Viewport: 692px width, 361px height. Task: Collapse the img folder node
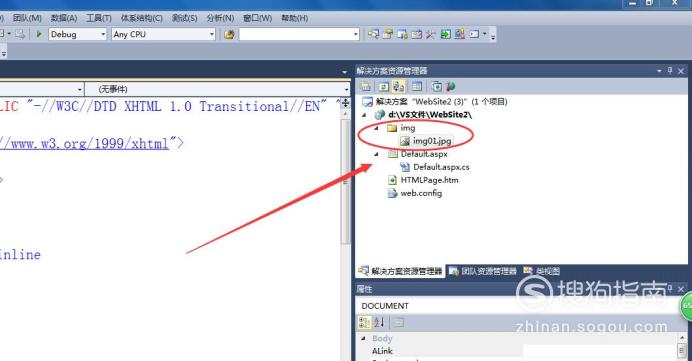point(376,128)
